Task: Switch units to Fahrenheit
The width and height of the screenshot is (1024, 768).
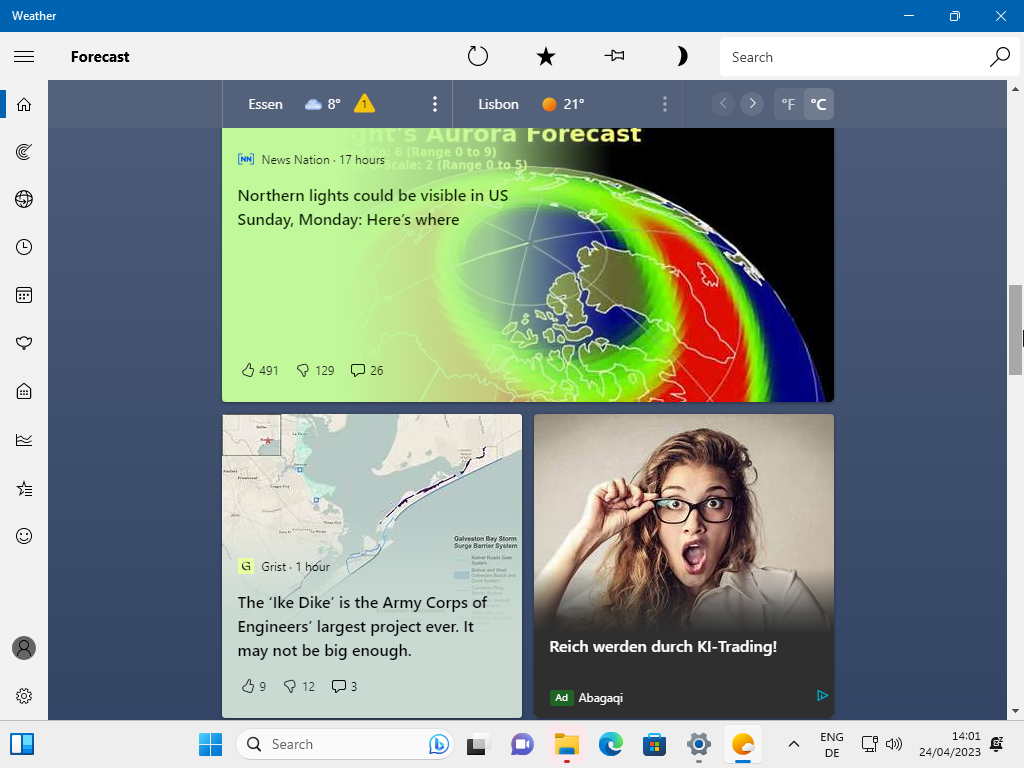Action: pos(788,104)
